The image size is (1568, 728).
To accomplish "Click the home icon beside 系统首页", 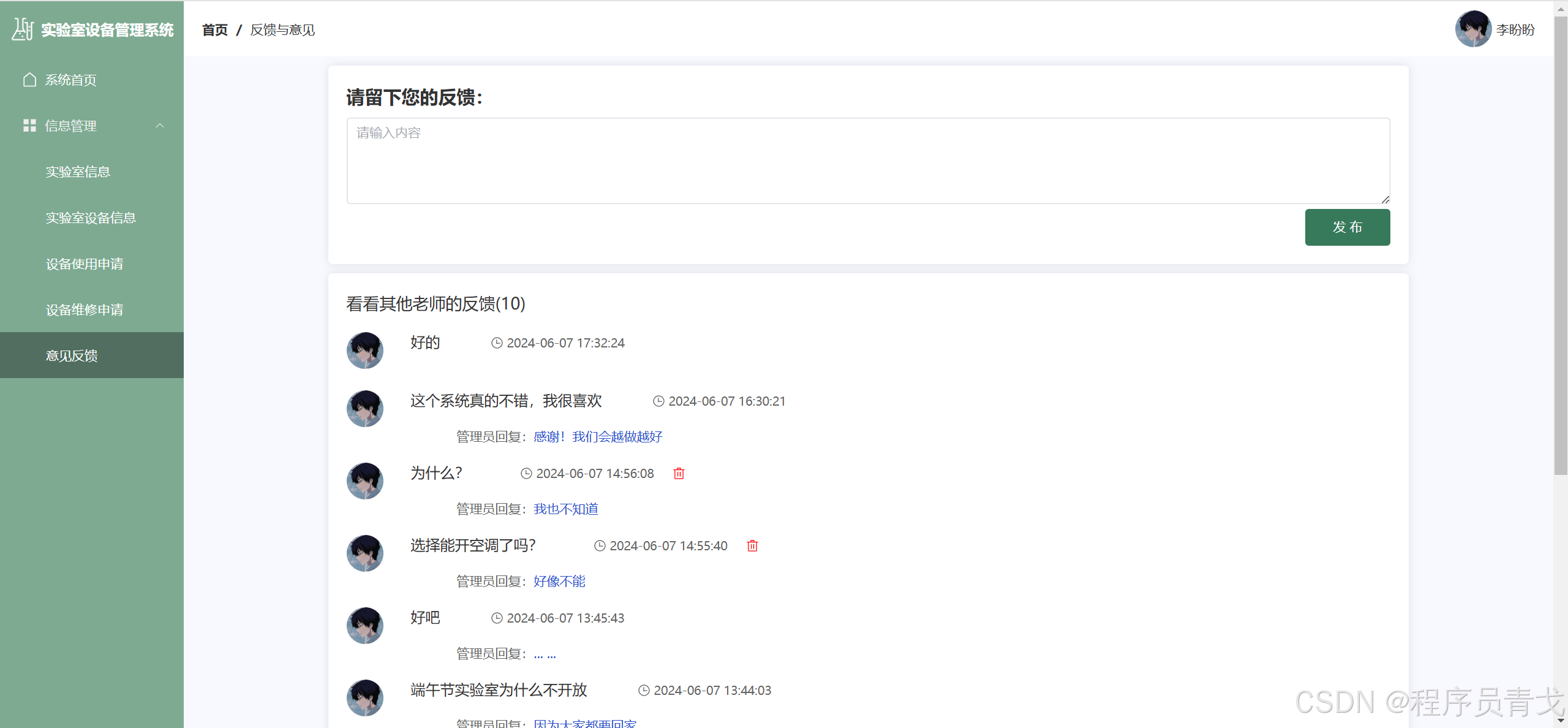I will tap(29, 79).
